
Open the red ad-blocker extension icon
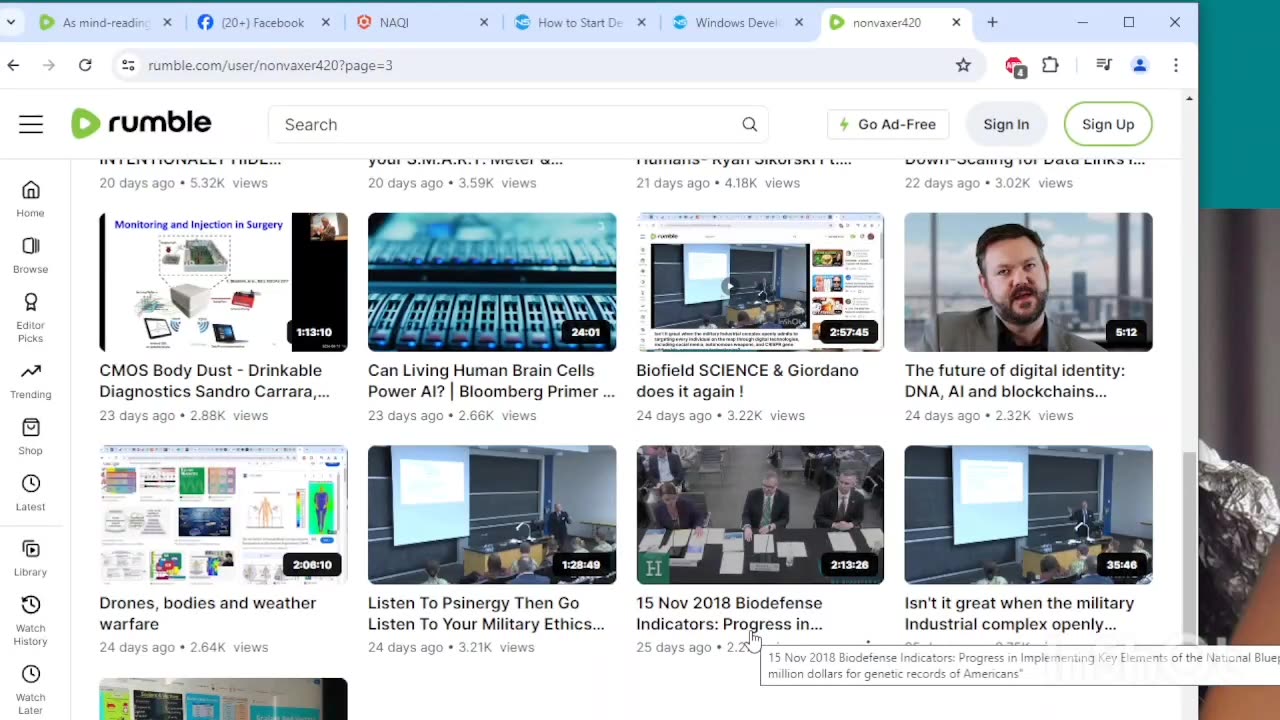(1014, 66)
